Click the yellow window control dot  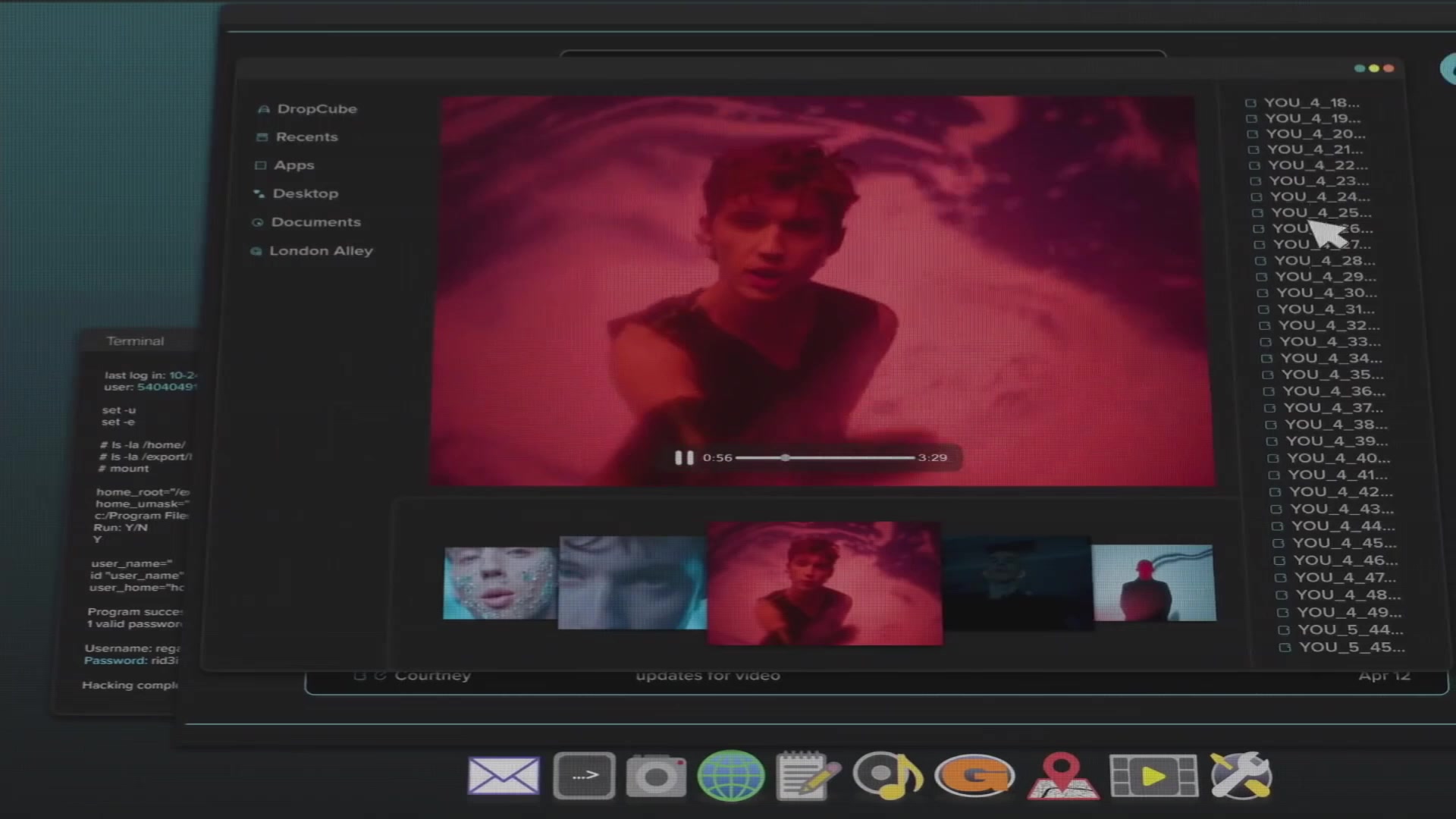pyautogui.click(x=1374, y=68)
